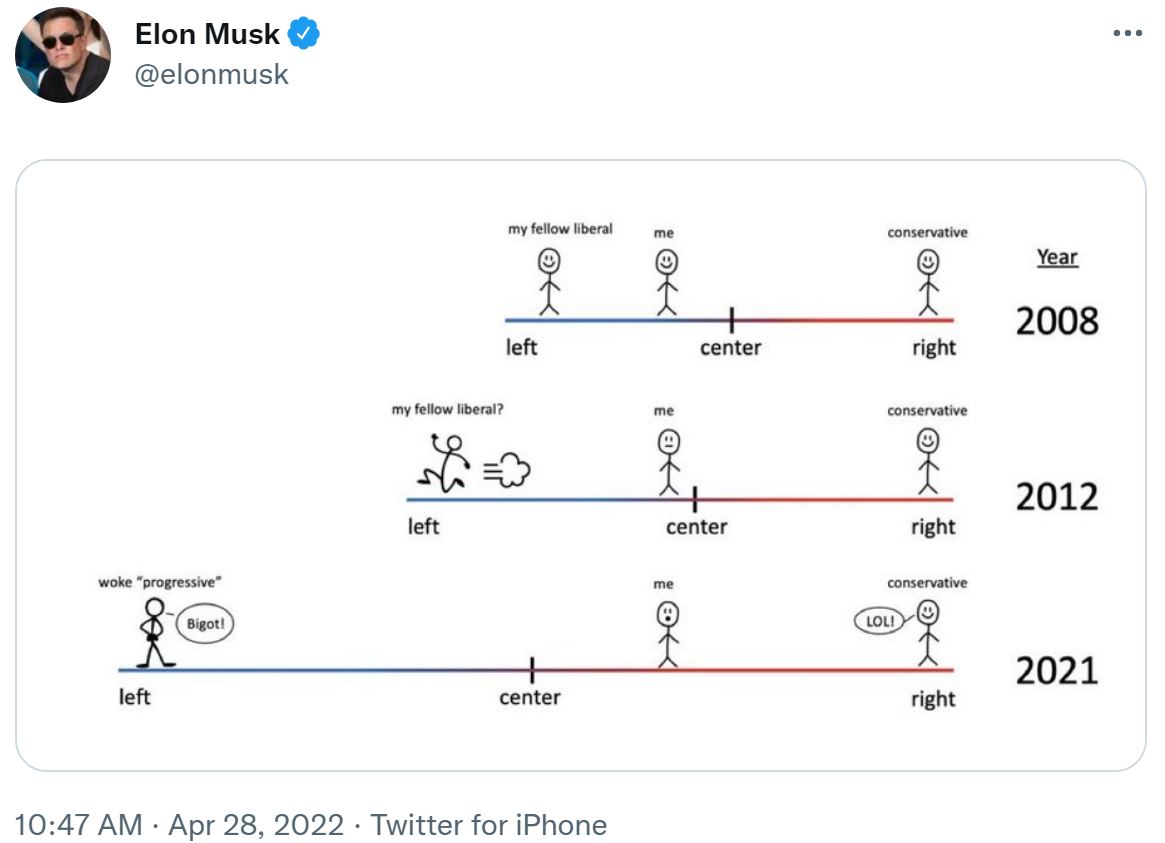Click the blue verified checkmark badge
1165x843 pixels.
pyautogui.click(x=304, y=35)
